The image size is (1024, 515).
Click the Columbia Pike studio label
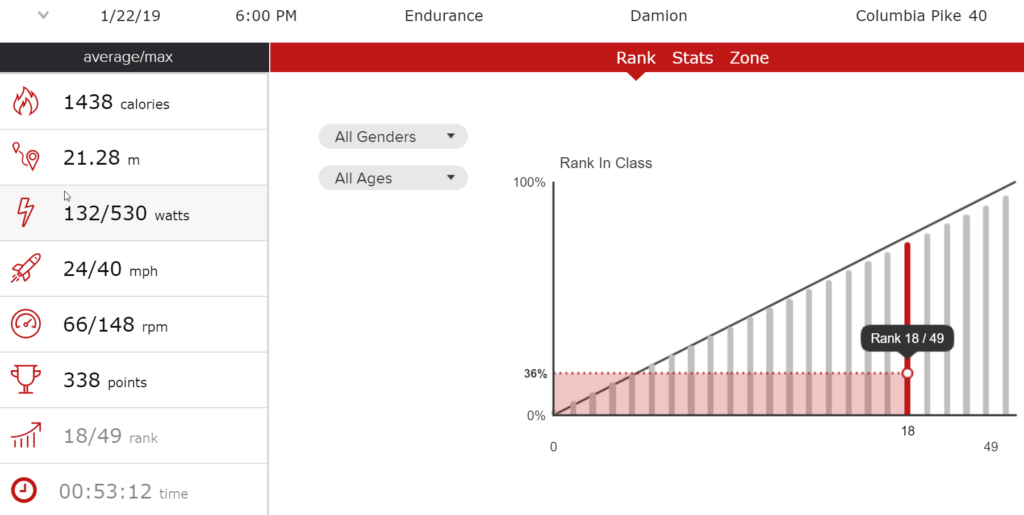(921, 16)
